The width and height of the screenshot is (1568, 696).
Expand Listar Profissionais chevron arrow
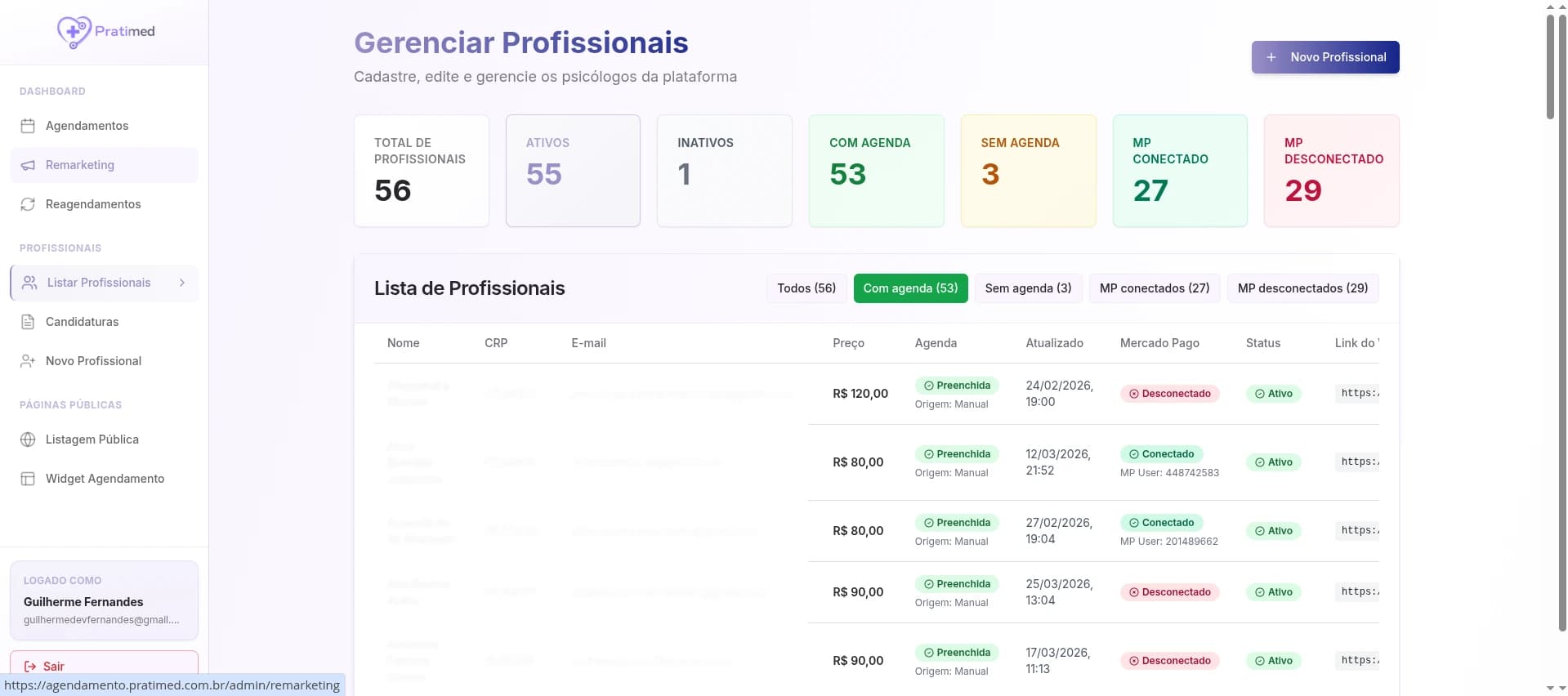tap(182, 283)
